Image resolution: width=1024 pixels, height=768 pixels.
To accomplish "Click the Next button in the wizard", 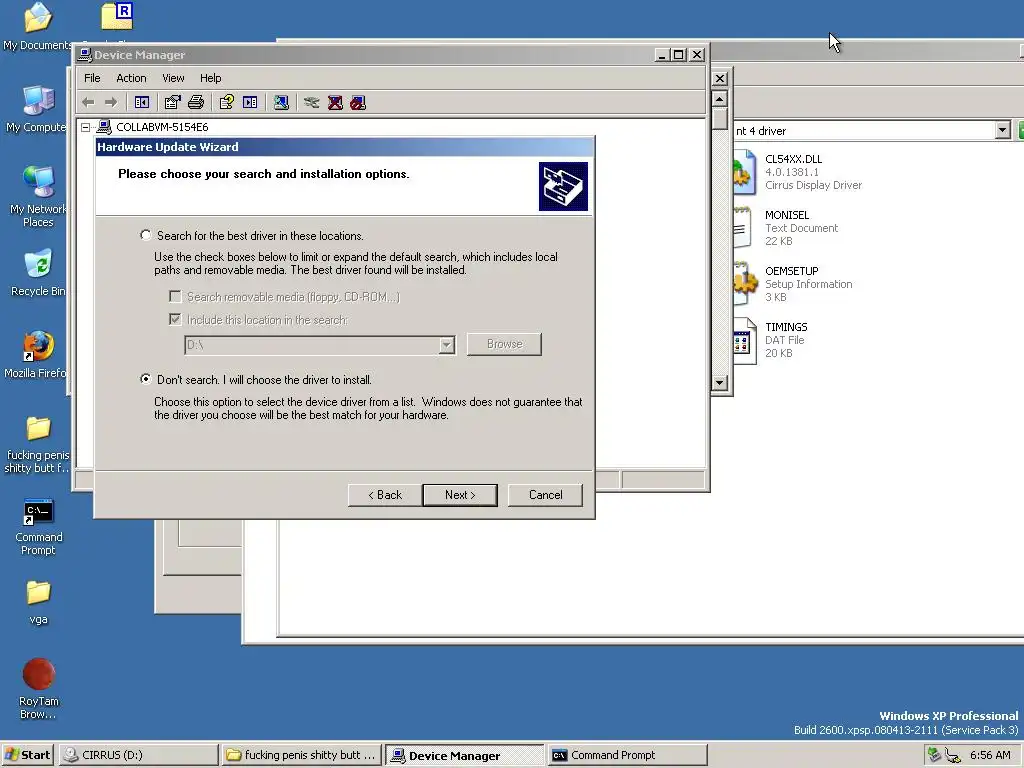I will 460,495.
